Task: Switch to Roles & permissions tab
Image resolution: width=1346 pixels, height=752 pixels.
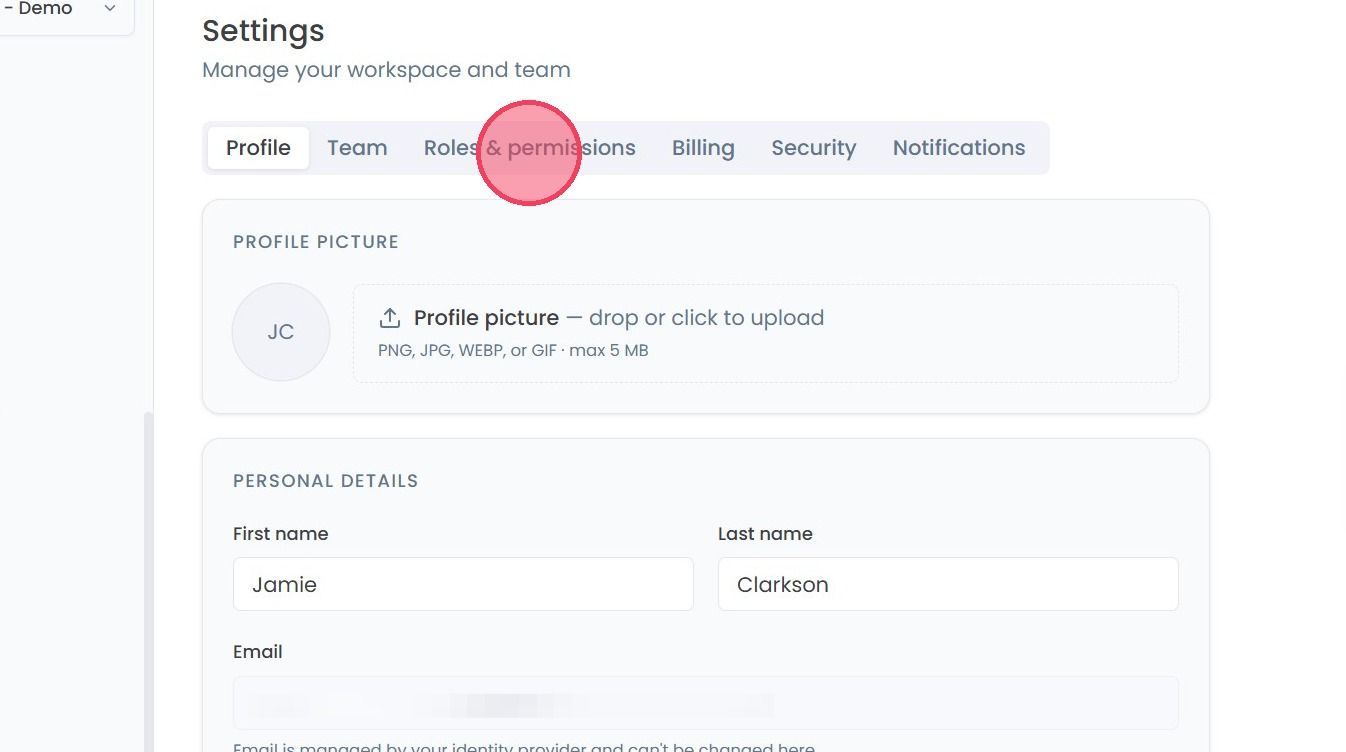Action: (x=529, y=148)
